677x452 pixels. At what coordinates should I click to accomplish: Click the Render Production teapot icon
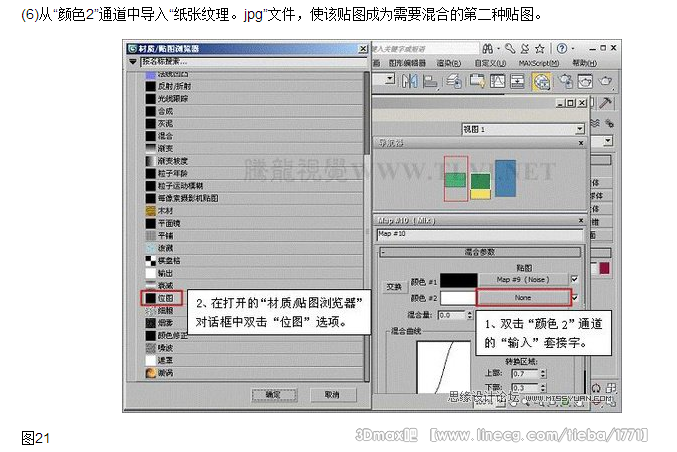(x=605, y=81)
